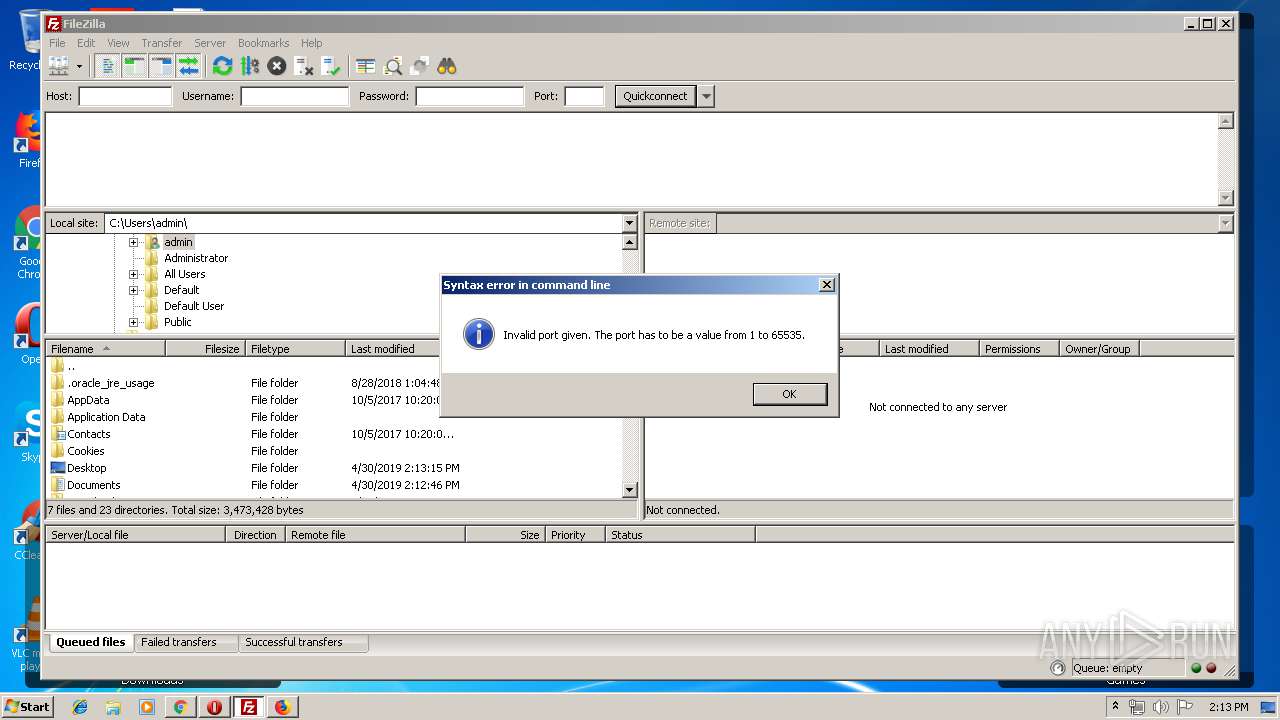Expand the Default tree node

pyautogui.click(x=133, y=290)
